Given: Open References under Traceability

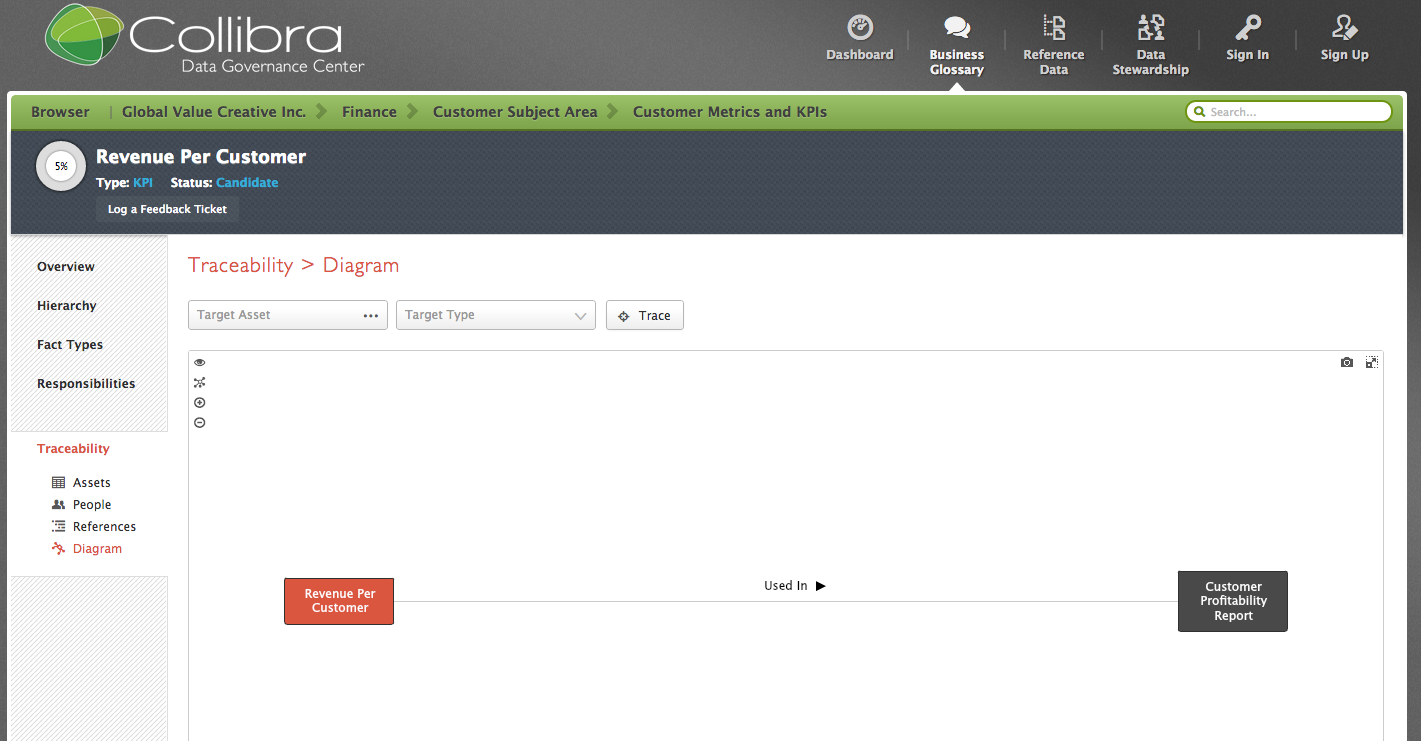Looking at the screenshot, I should [93, 527].
